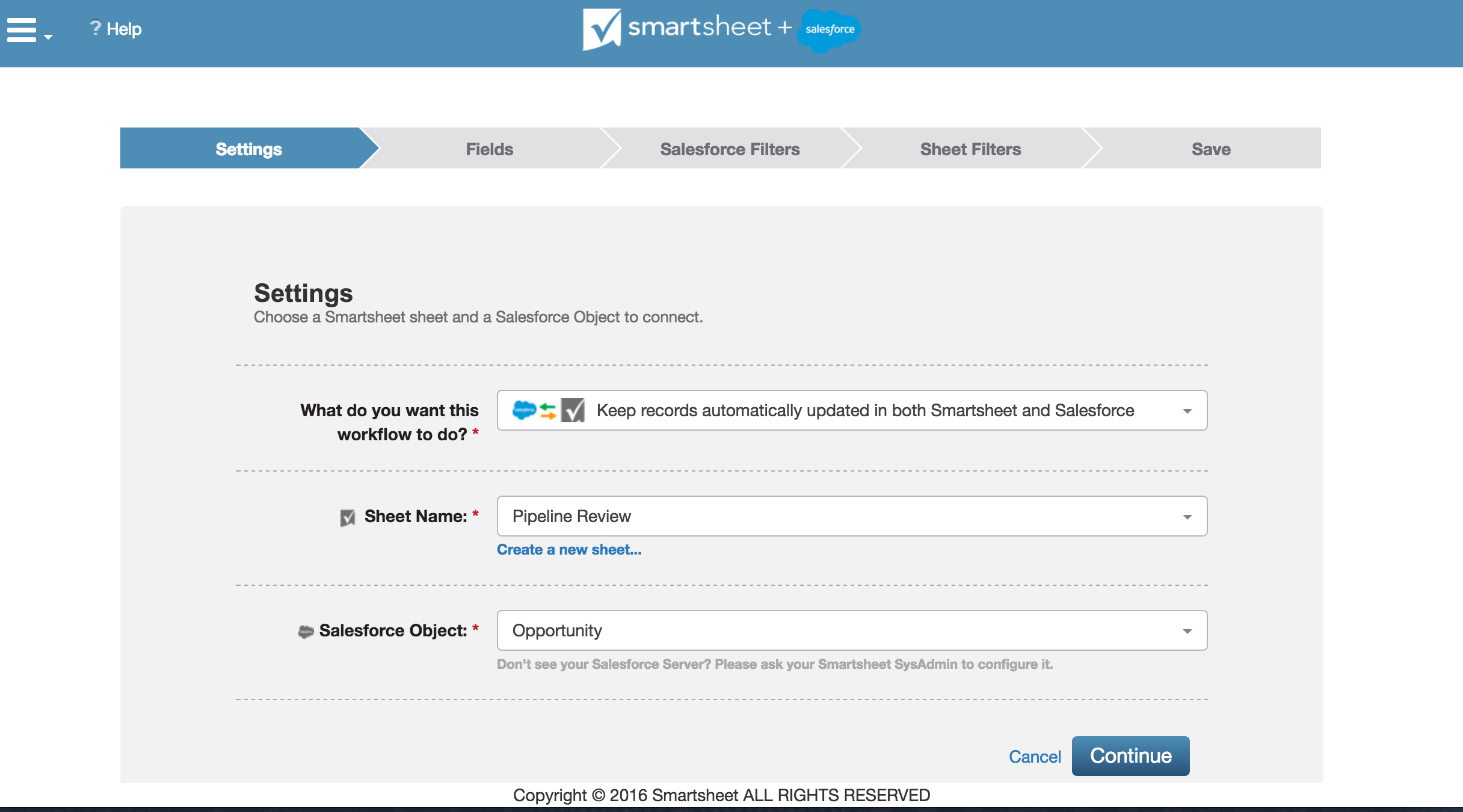The image size is (1463, 812).
Task: Switch to the Sheet Filters step
Action: pos(970,149)
